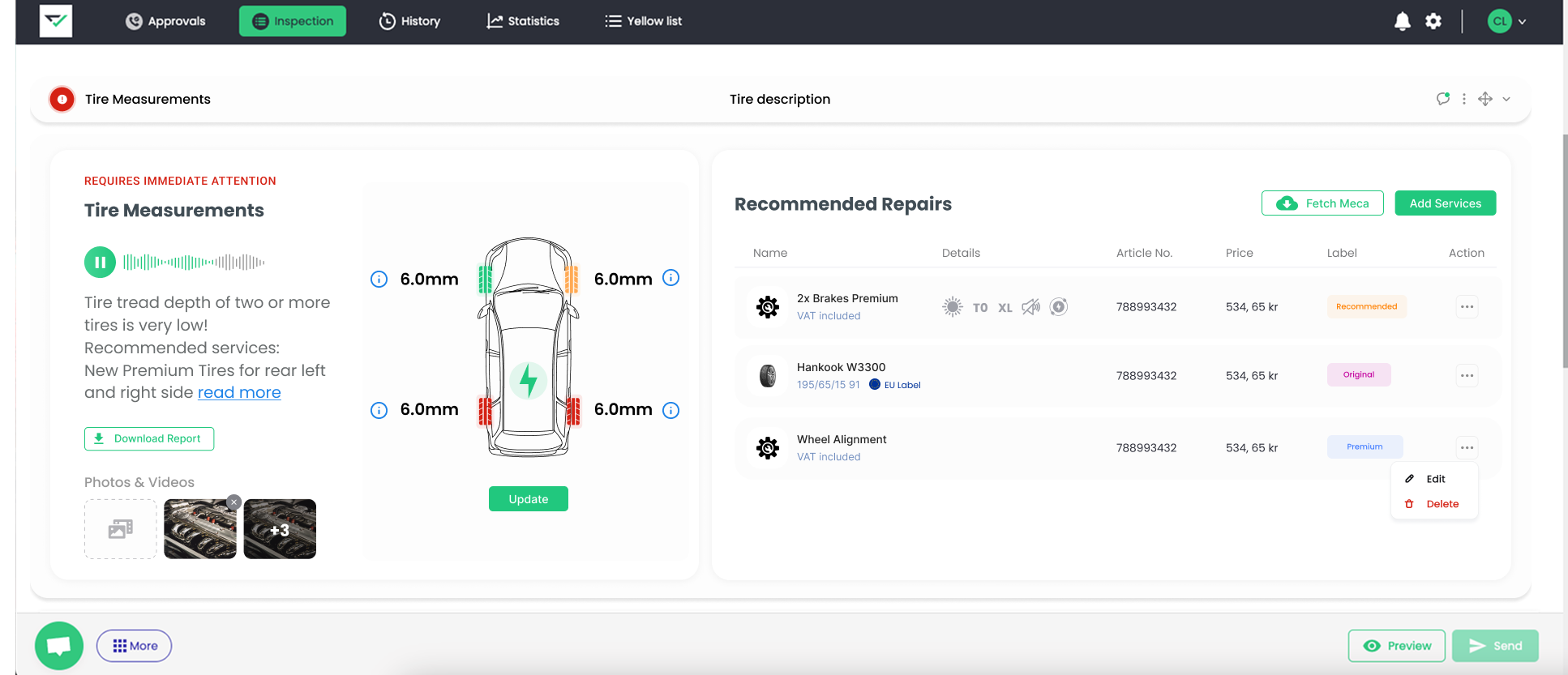
Task: Click Hankook W3300 tire image icon
Action: point(768,376)
